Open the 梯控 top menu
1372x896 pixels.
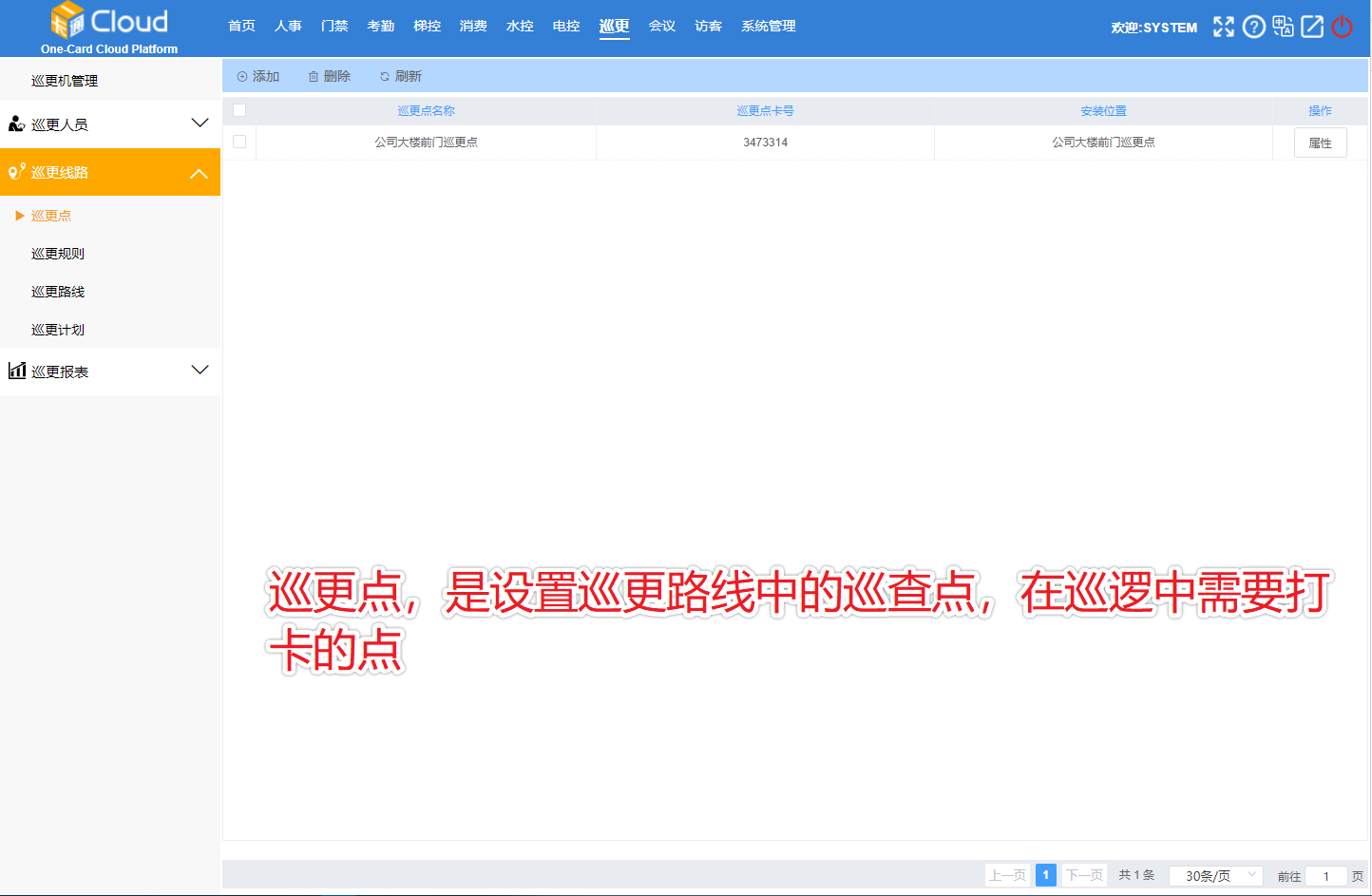tap(428, 26)
